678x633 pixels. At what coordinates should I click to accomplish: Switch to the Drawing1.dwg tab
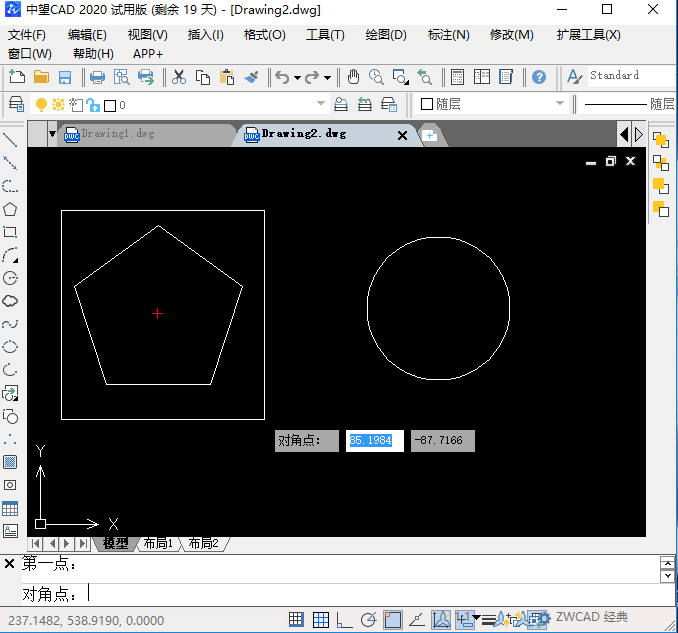pyautogui.click(x=117, y=133)
